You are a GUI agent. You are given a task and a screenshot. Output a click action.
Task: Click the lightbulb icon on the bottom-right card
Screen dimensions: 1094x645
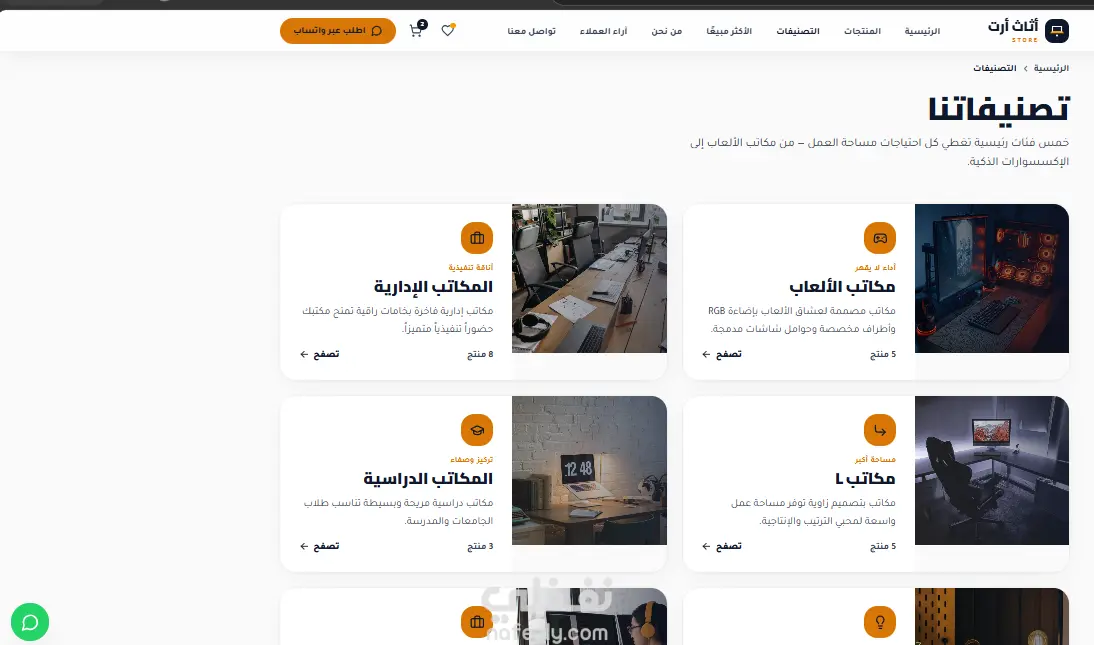[x=880, y=622]
